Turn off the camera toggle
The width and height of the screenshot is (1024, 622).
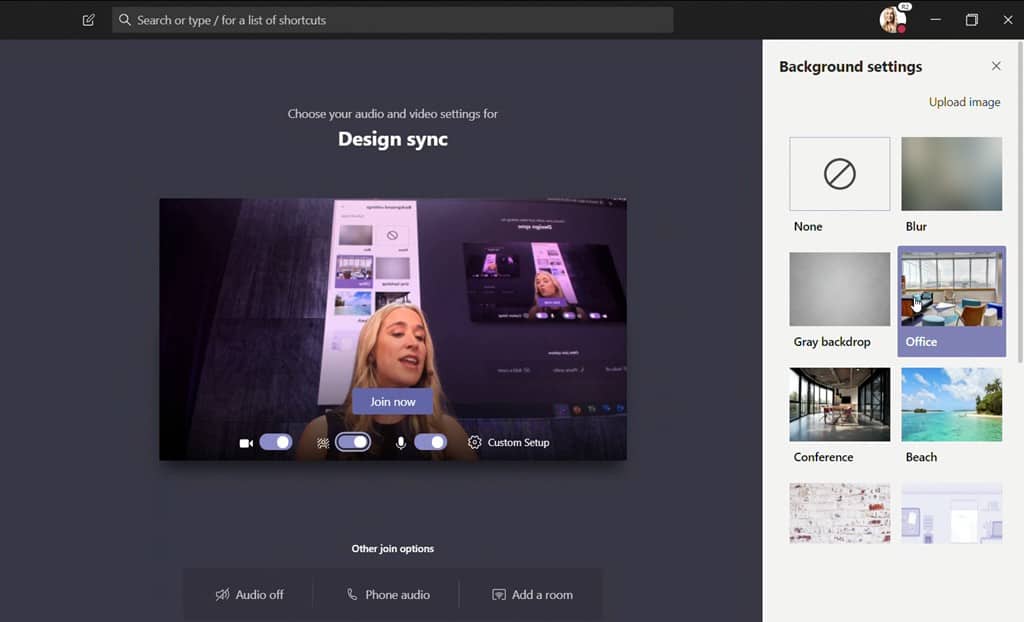coord(276,442)
